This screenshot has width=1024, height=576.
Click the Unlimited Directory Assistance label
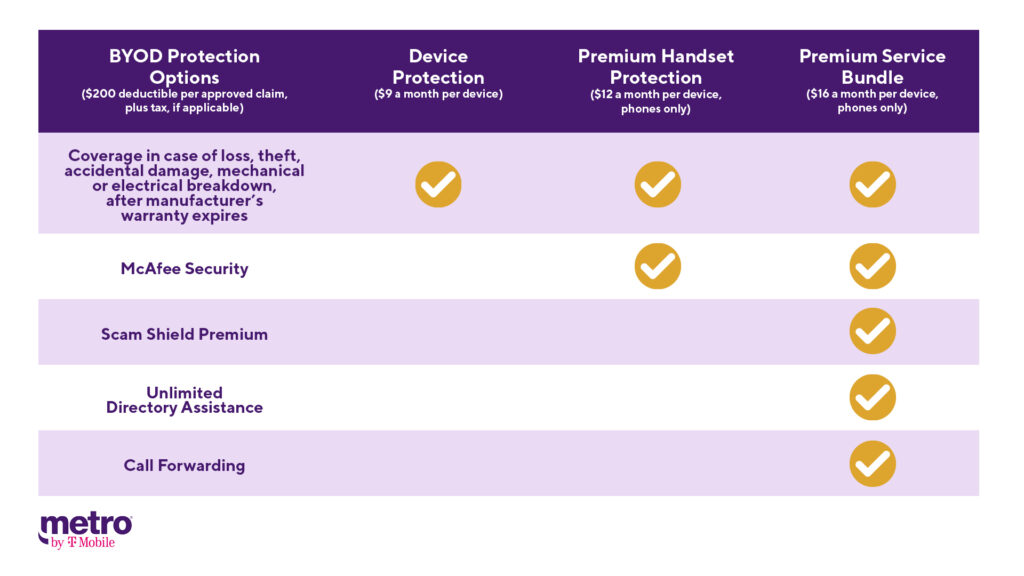pyautogui.click(x=184, y=400)
